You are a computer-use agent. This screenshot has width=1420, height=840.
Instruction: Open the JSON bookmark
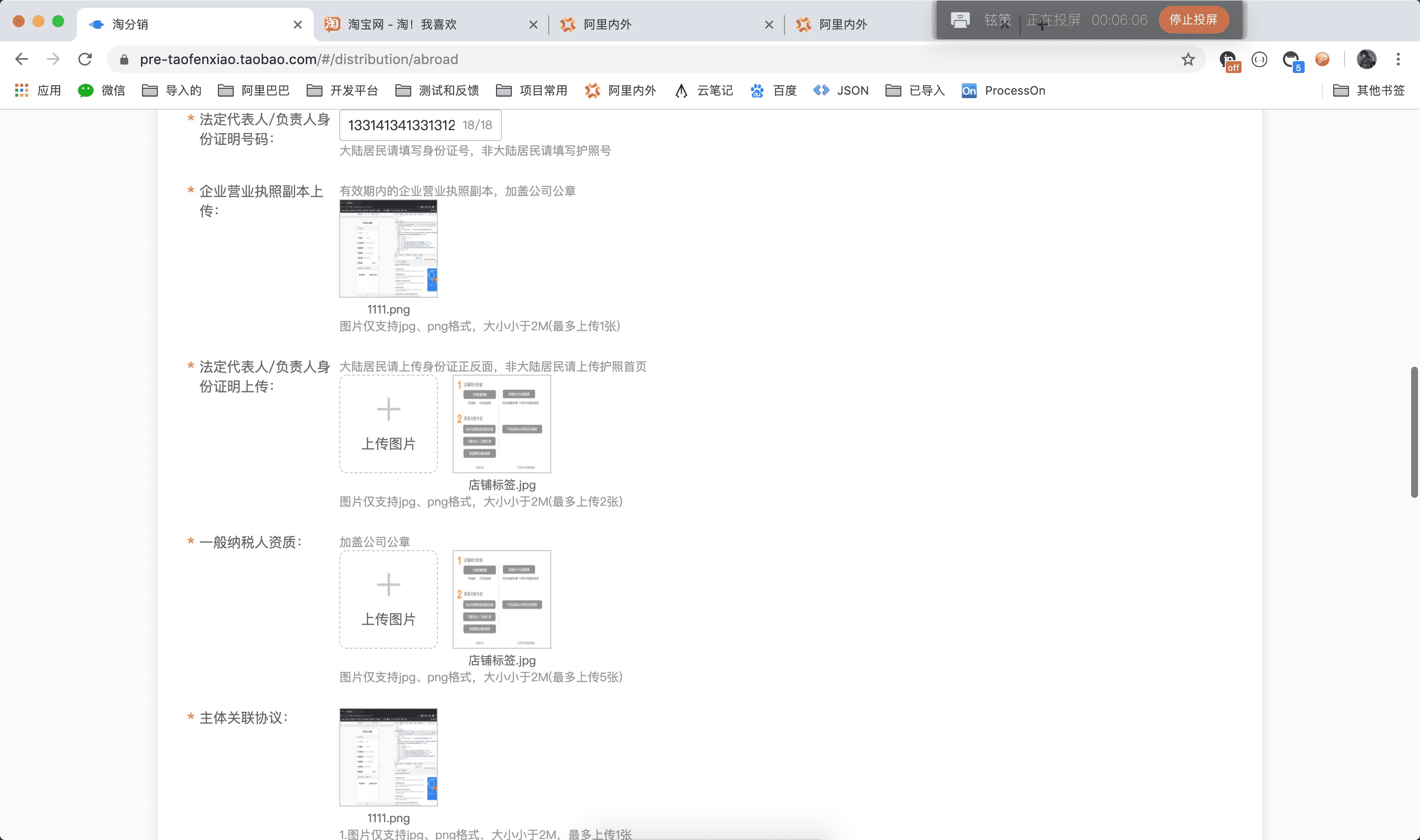pyautogui.click(x=841, y=91)
